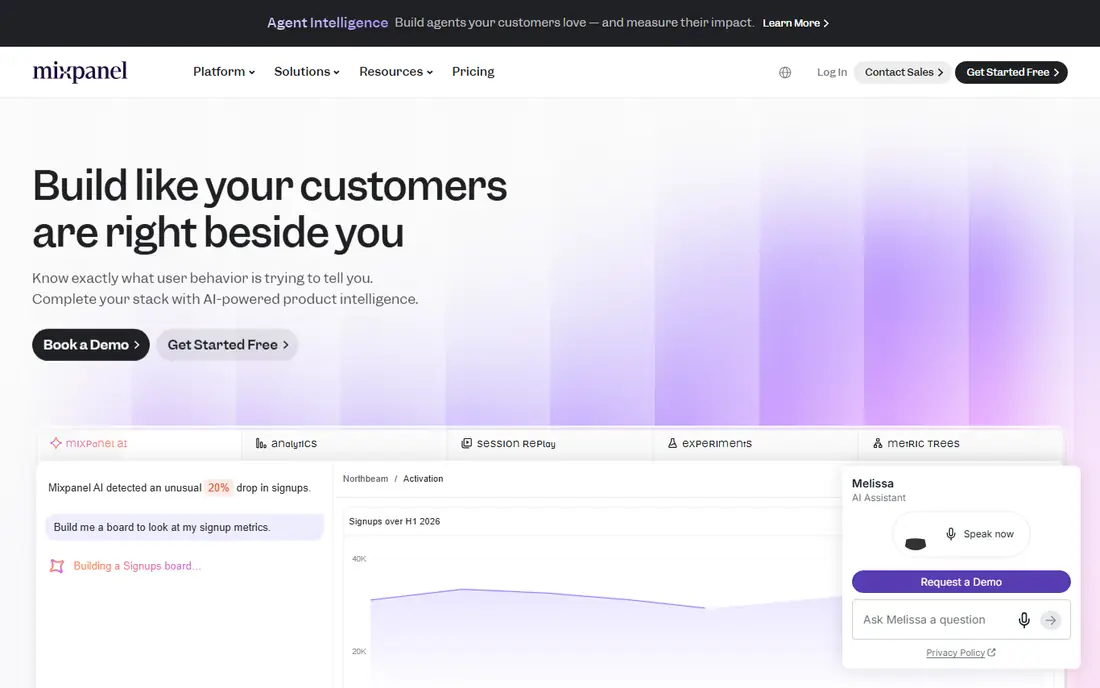Click the Log In link
Viewport: 1100px width, 688px height.
[x=831, y=72]
